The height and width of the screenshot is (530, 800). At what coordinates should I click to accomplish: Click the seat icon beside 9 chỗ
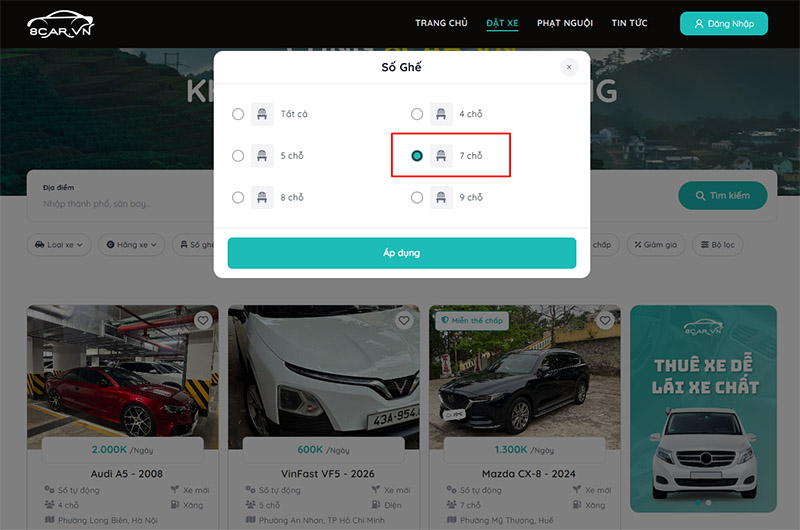pos(441,197)
